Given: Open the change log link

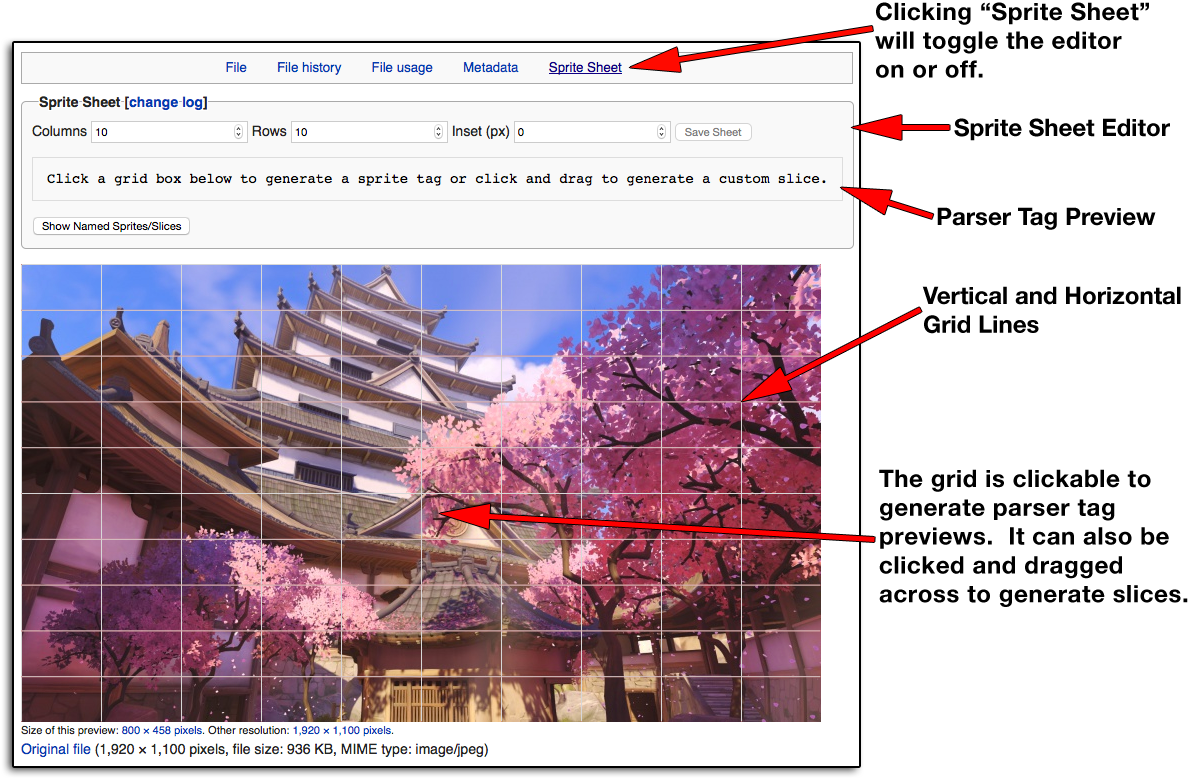Looking at the screenshot, I should point(166,102).
